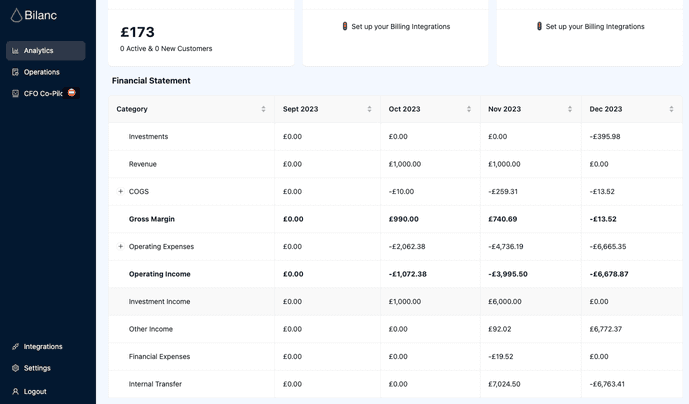Click the Analytics chart icon in sidebar

pos(16,51)
